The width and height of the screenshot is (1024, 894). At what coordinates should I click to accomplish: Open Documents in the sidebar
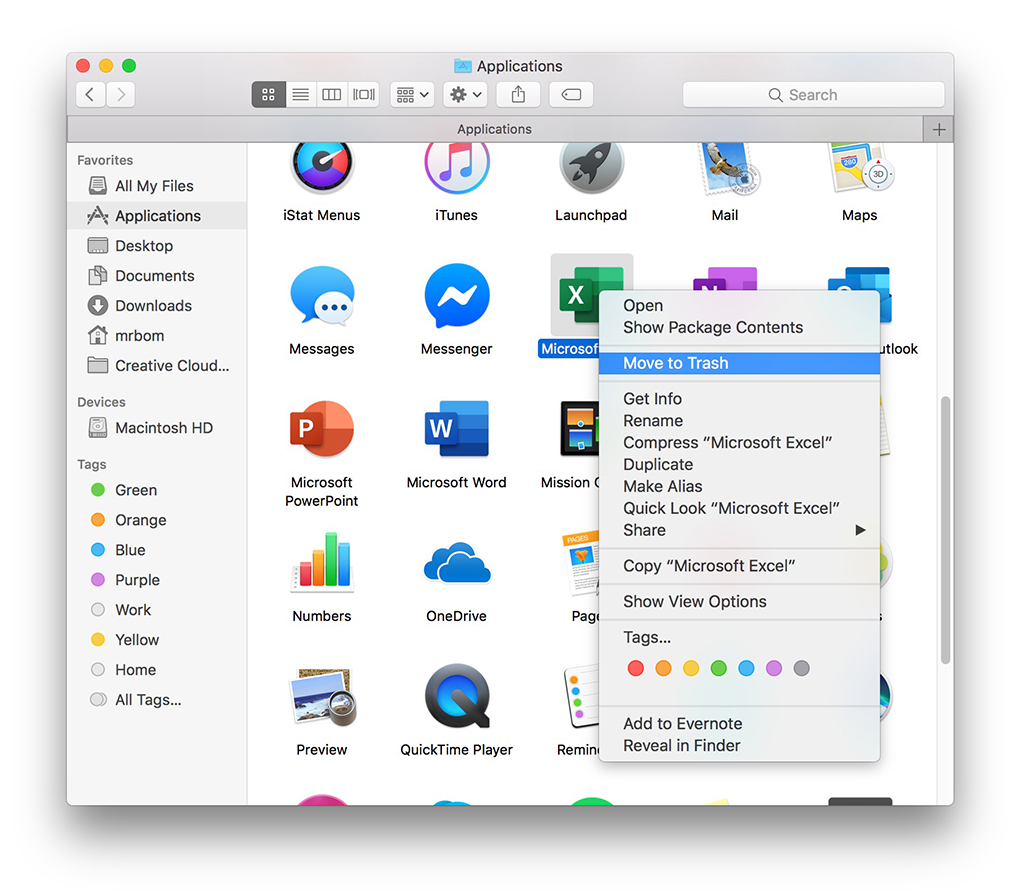point(157,276)
